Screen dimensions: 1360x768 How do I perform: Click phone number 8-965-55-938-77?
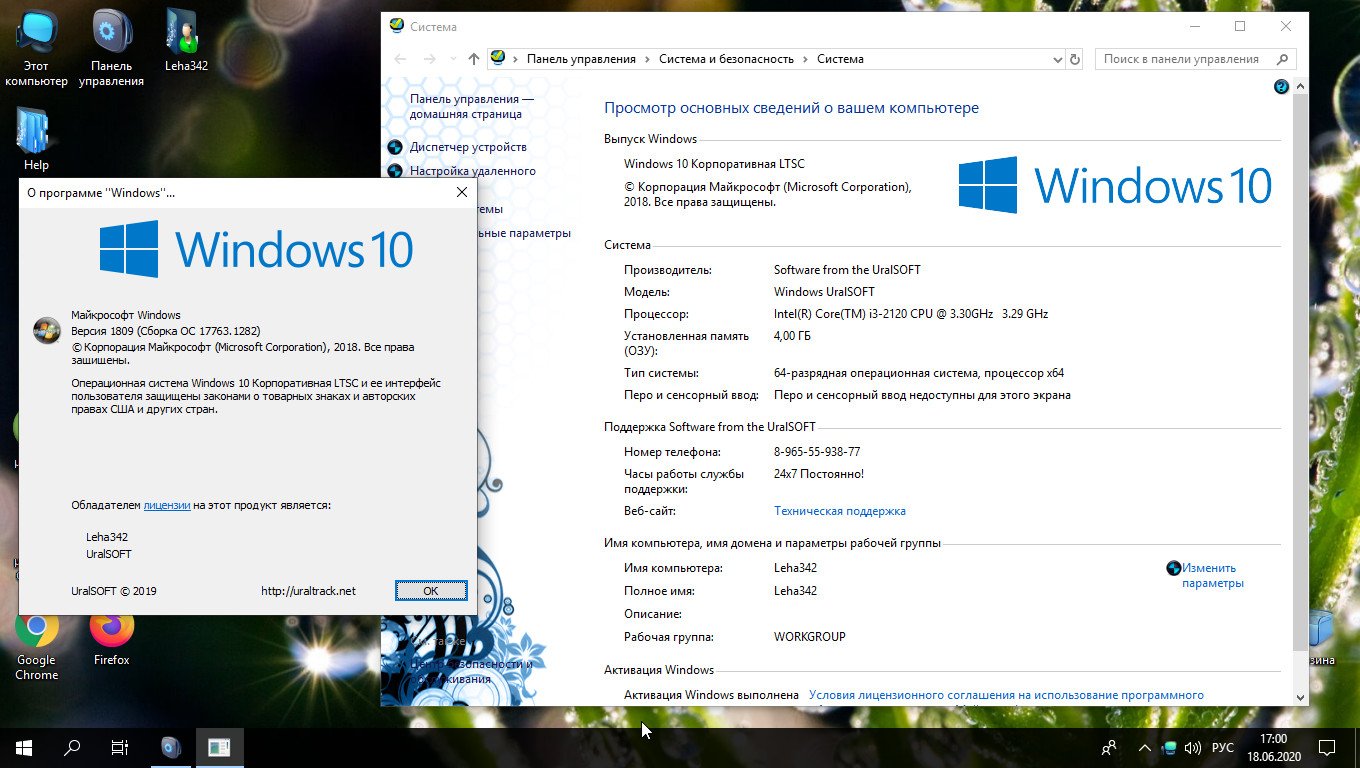click(x=817, y=452)
